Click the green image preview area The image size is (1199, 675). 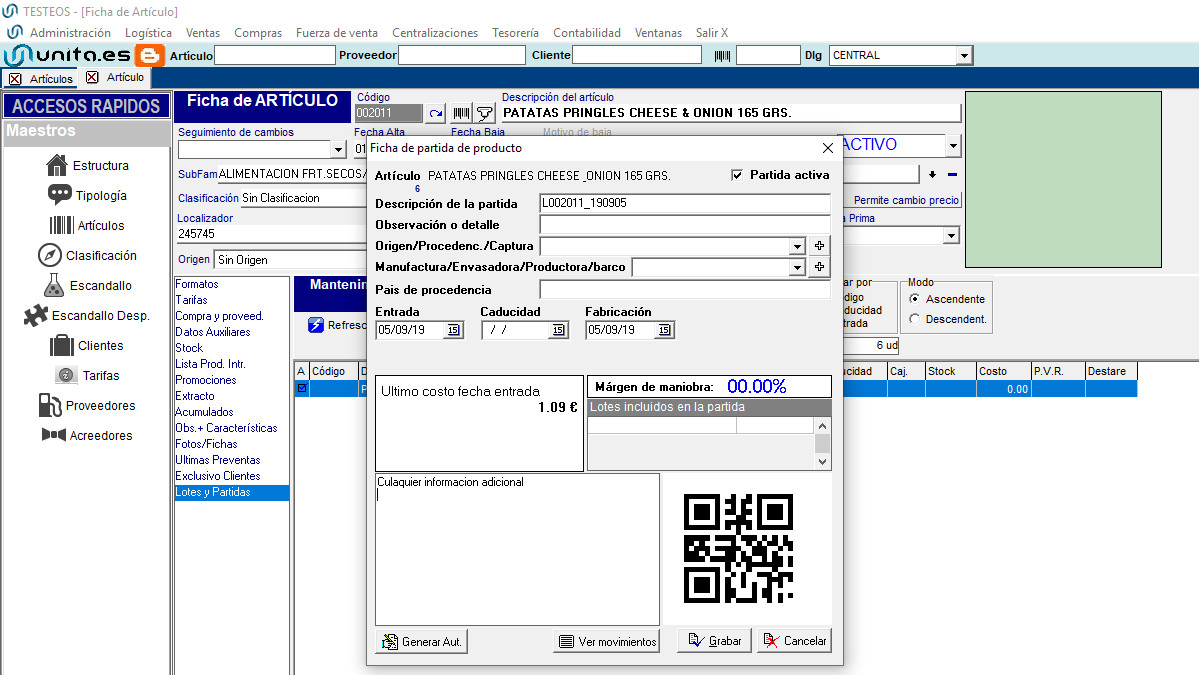[1064, 180]
